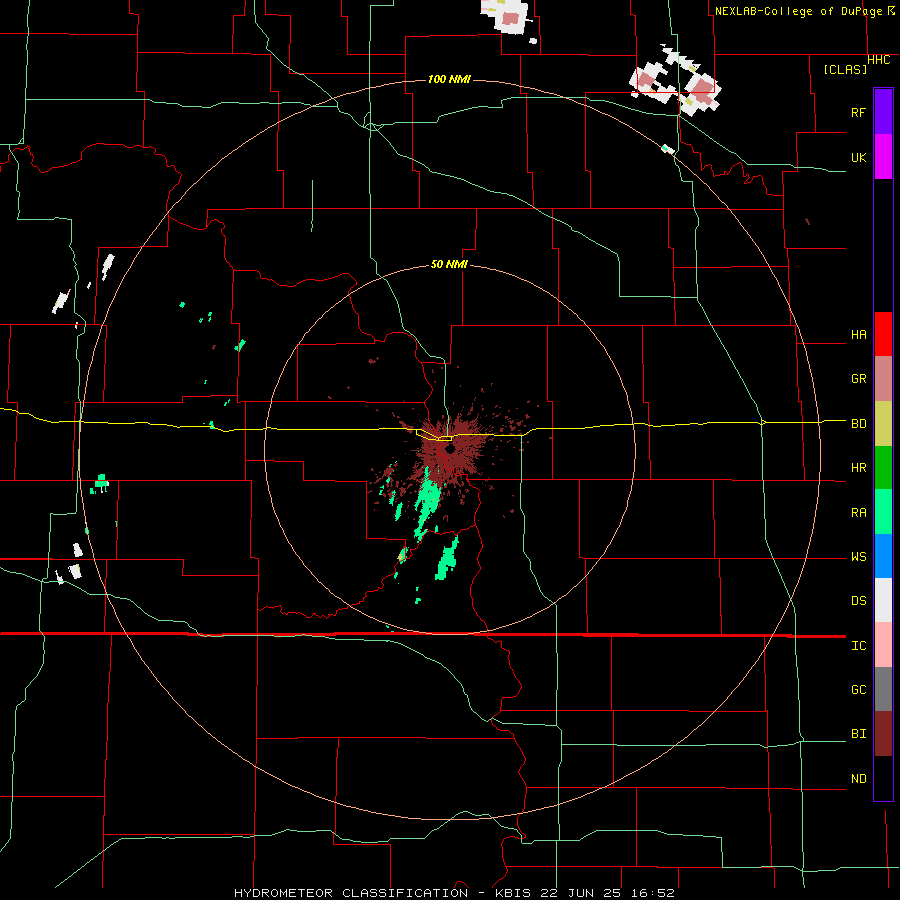Click the DS white legend swatch
The width and height of the screenshot is (900, 900).
883,600
